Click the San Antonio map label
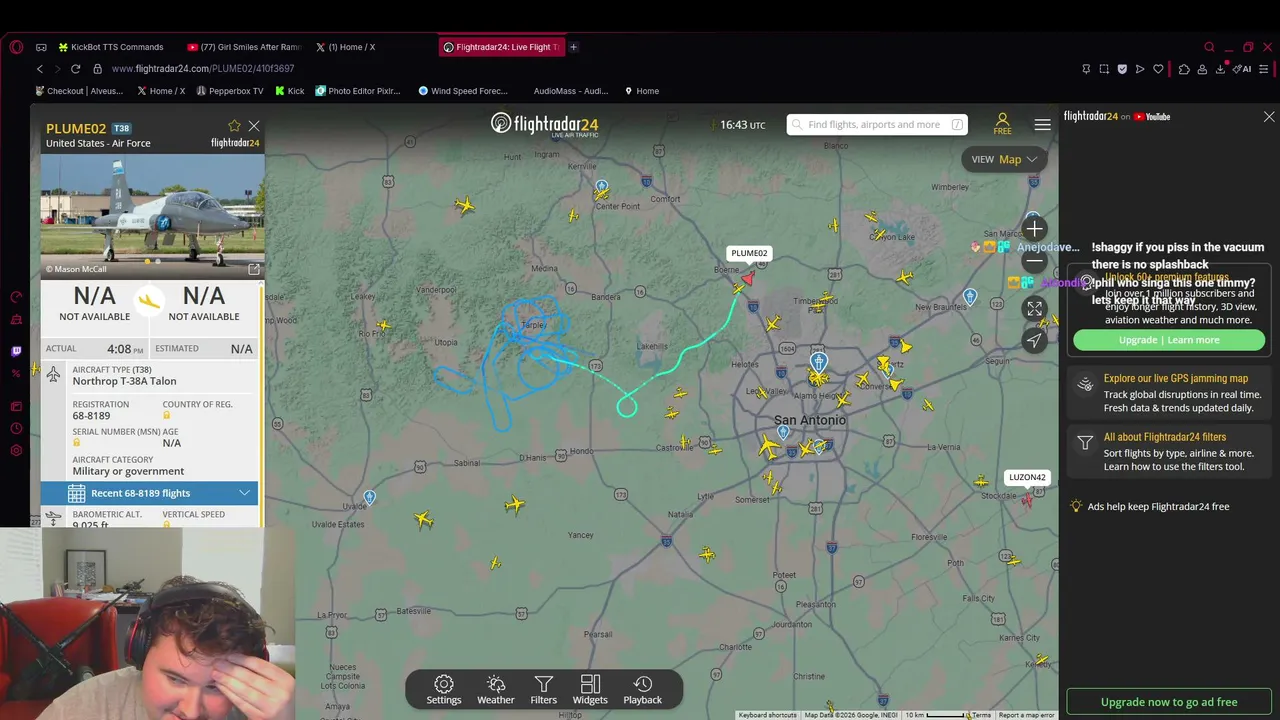 (x=809, y=420)
